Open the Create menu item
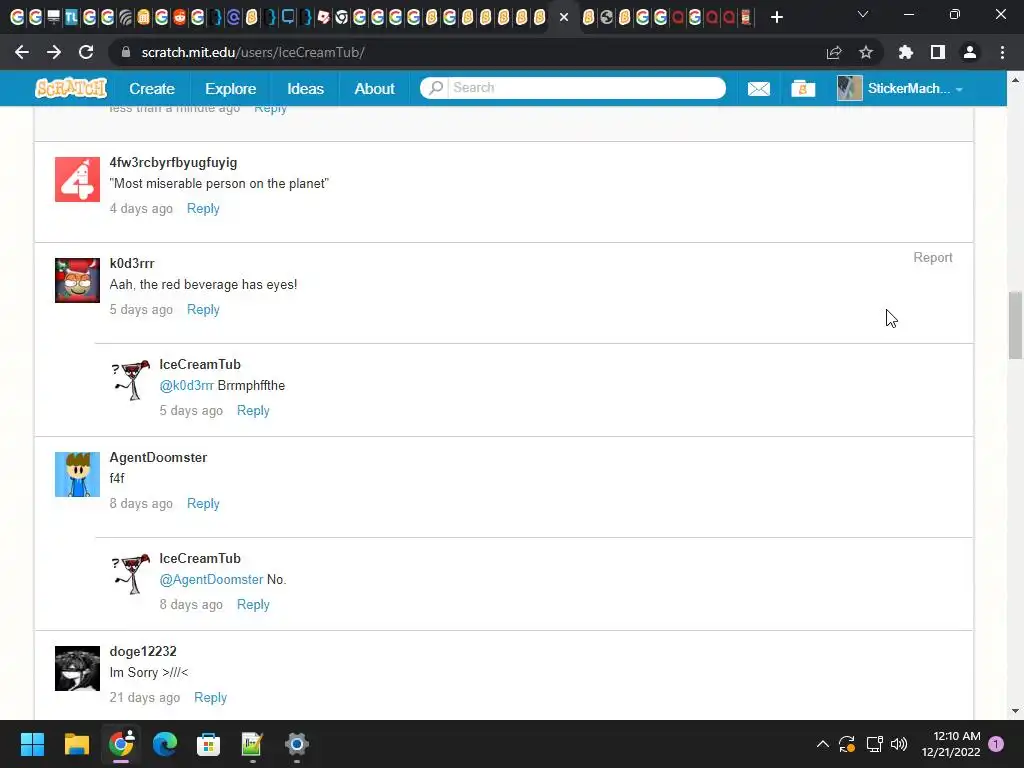The image size is (1024, 768). click(x=152, y=88)
